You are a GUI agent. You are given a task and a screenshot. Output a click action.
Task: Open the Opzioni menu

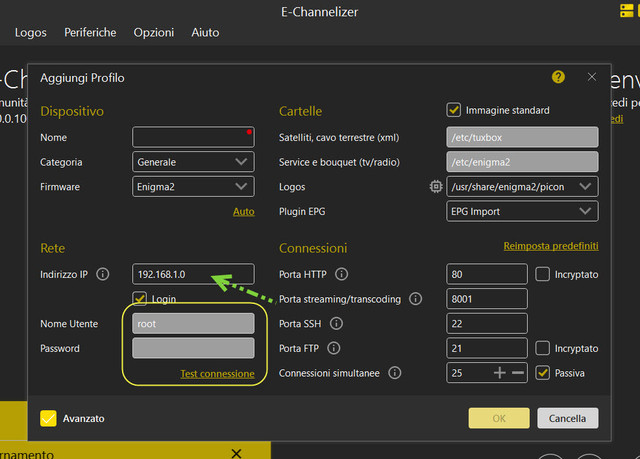[x=153, y=33]
